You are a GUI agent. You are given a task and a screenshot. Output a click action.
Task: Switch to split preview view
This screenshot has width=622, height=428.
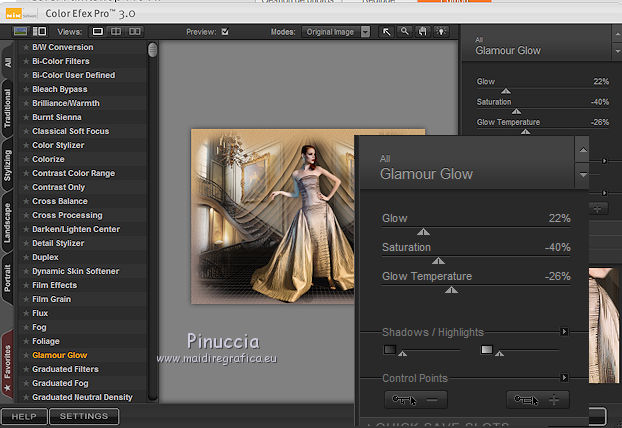click(x=118, y=32)
